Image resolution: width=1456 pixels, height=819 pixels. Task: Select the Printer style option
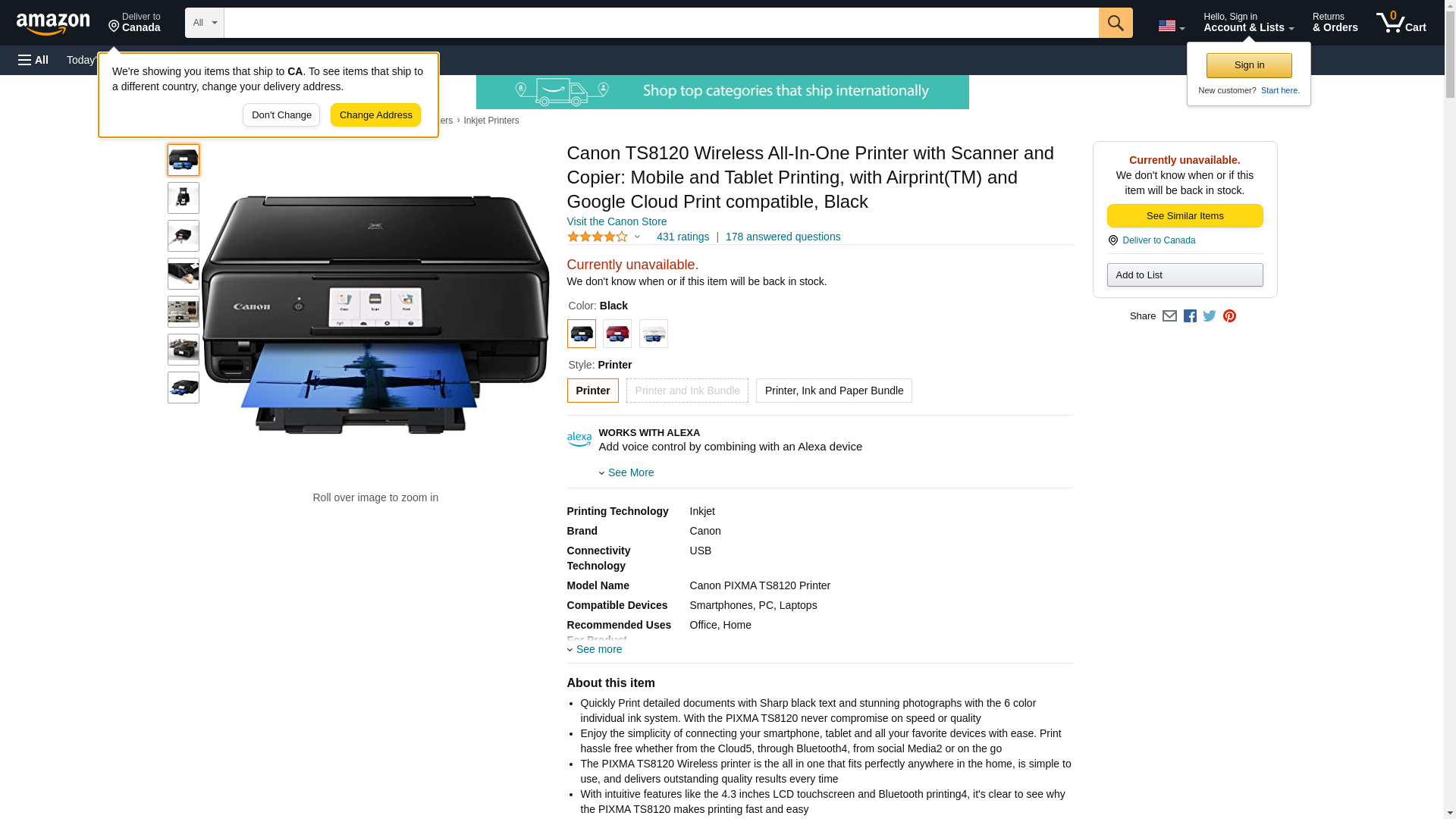pos(592,391)
